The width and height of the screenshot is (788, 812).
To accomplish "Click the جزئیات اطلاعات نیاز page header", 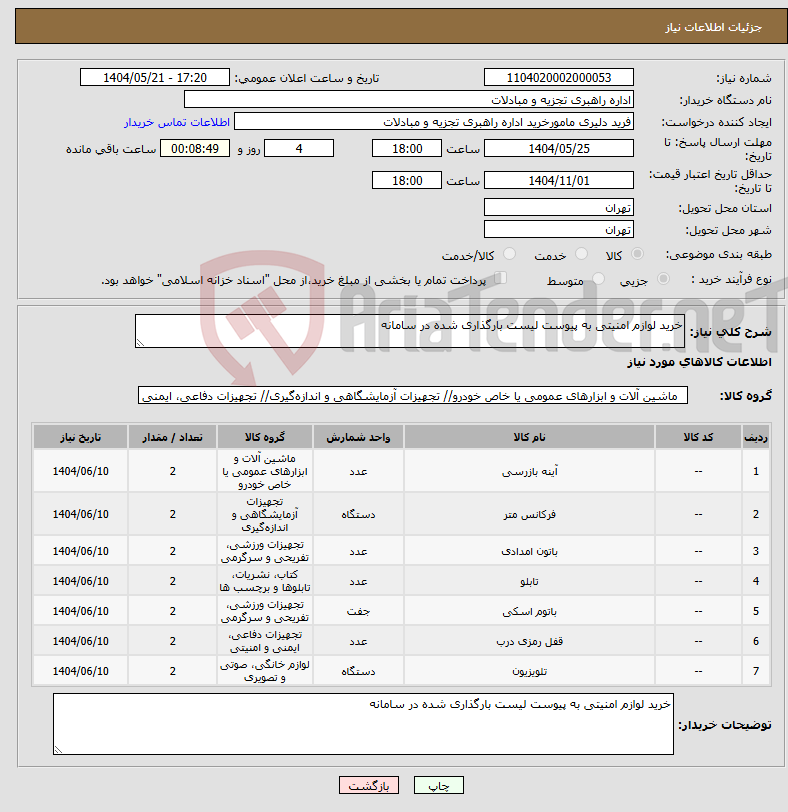I will 713,27.
